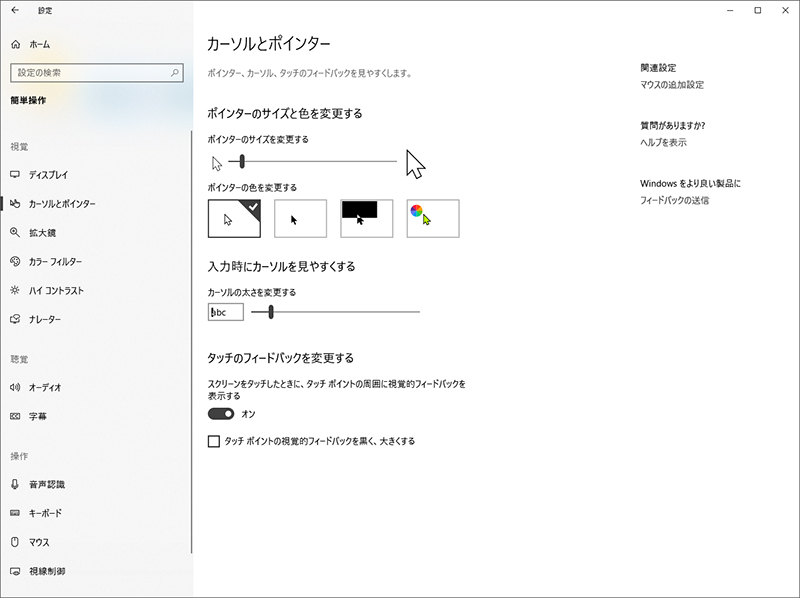Open カラー フィルター settings

(55, 261)
